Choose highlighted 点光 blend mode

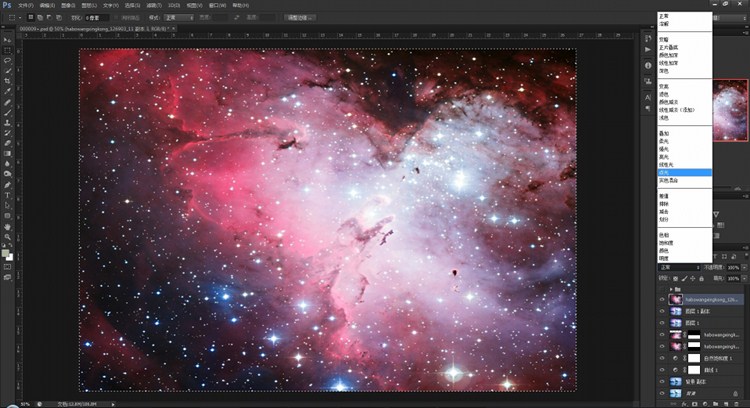(x=685, y=173)
